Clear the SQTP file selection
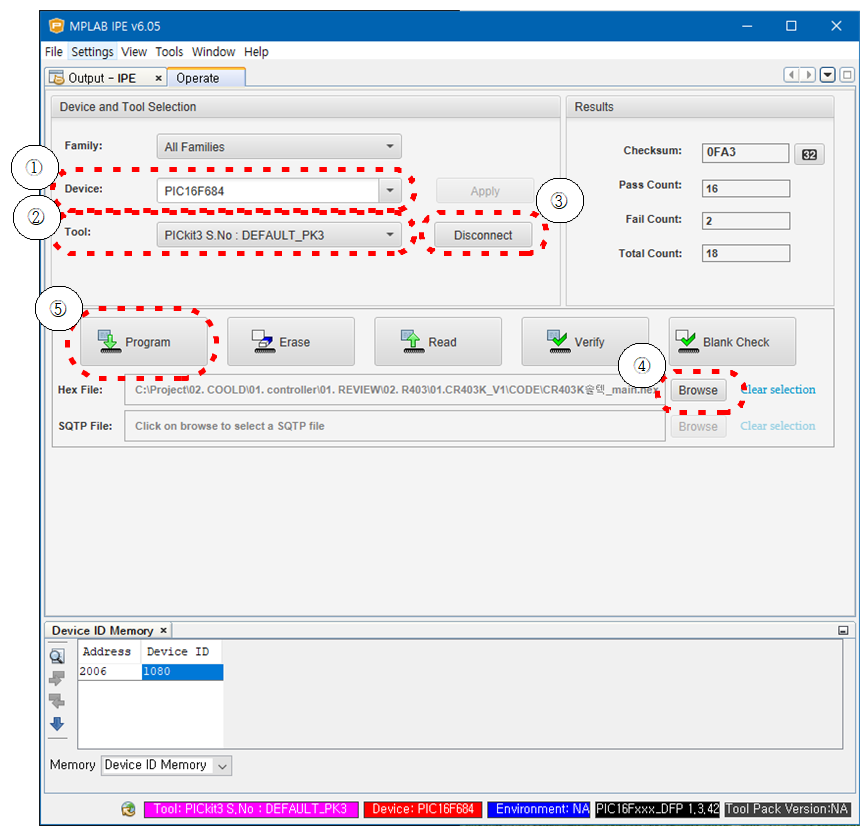 777,426
